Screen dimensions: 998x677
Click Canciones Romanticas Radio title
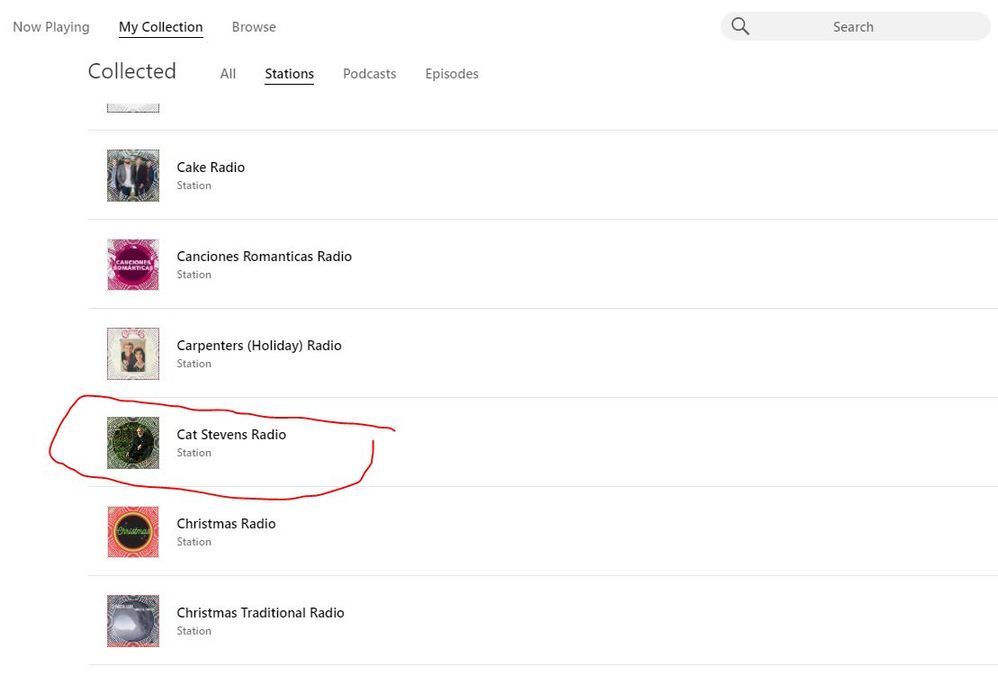(x=264, y=256)
